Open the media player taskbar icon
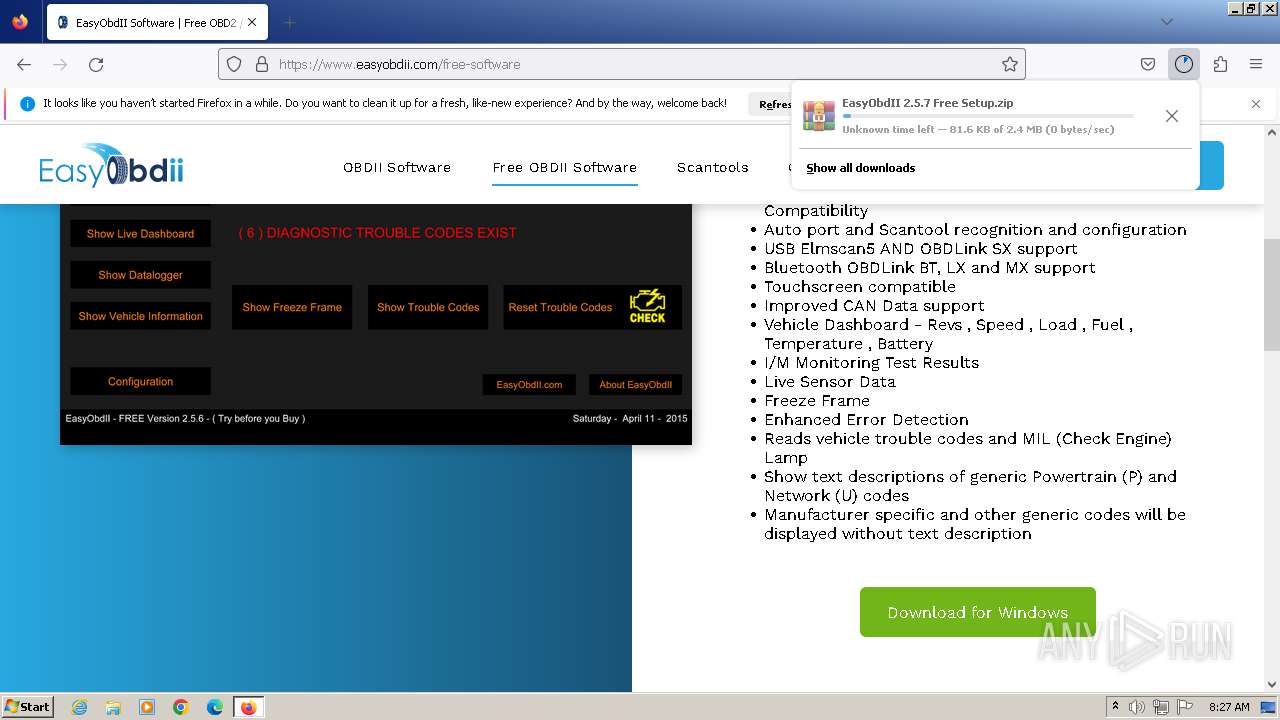 tap(147, 707)
